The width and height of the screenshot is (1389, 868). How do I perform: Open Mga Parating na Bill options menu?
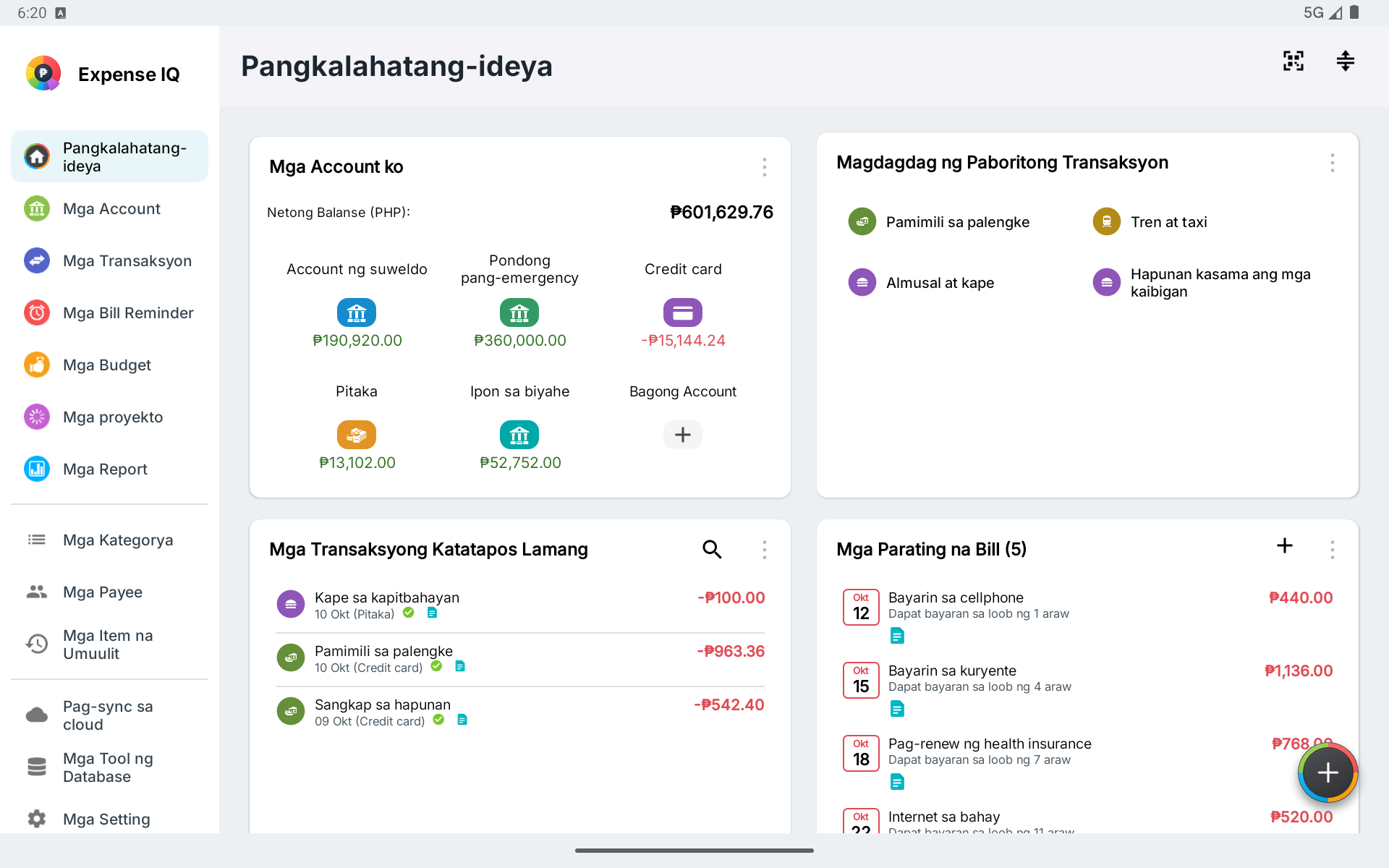coord(1332,550)
